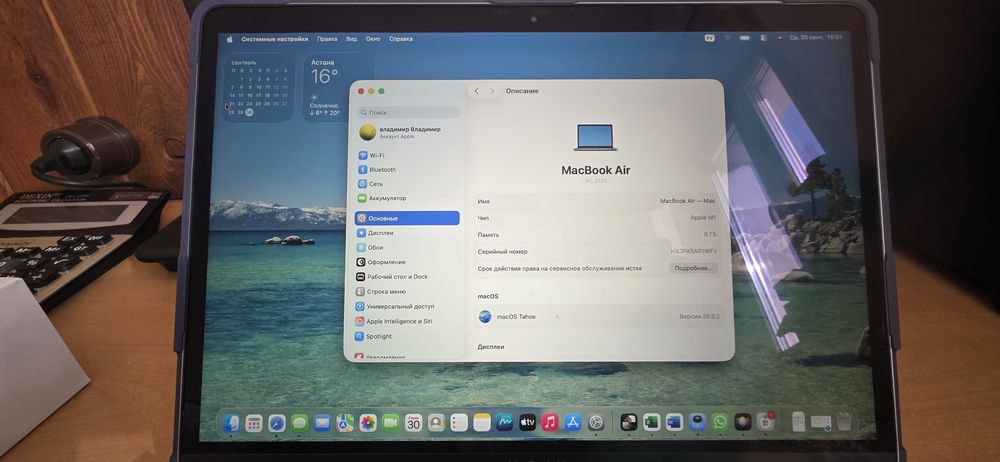Open Maps from the Dock
1000x462 pixels.
(x=345, y=422)
